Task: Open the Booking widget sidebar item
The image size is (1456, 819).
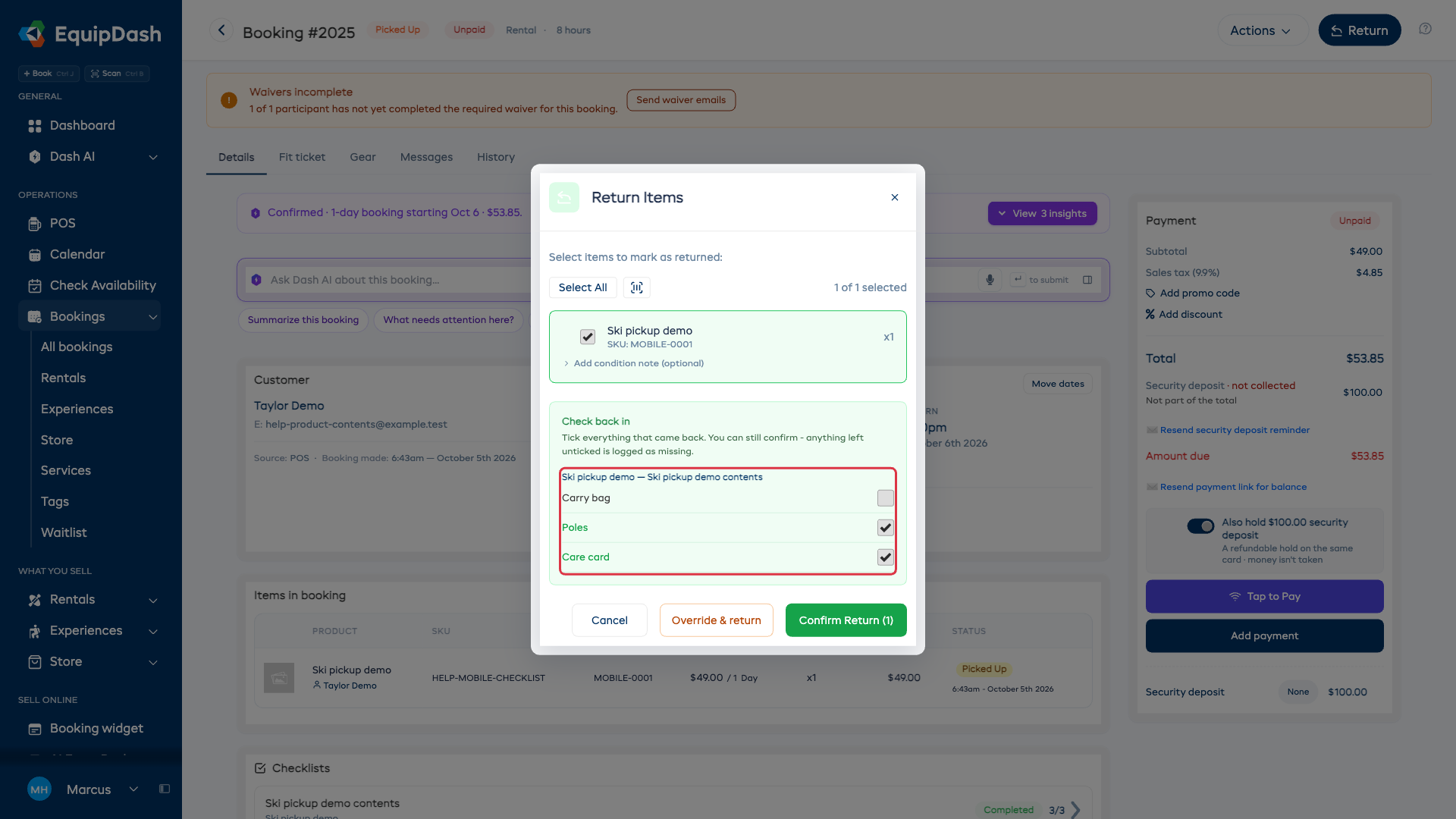Action: coord(91,728)
